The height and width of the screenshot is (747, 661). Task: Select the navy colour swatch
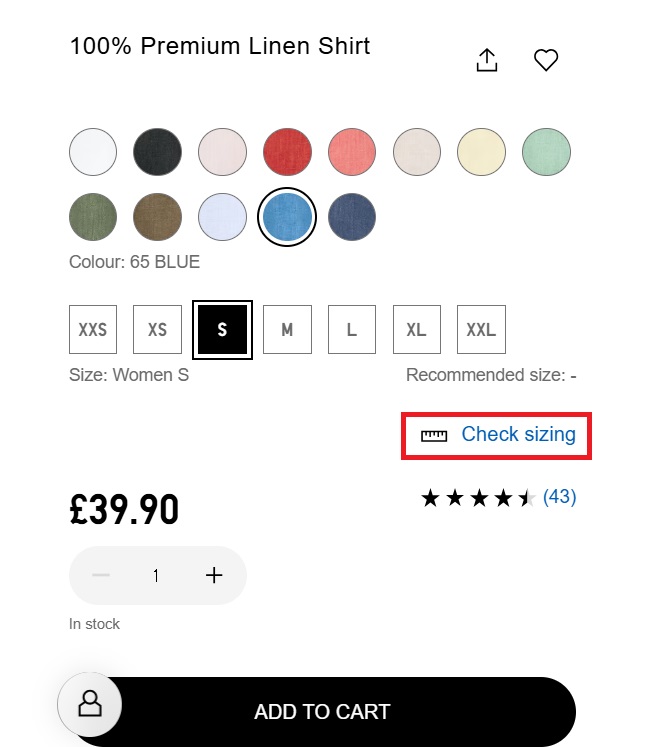pyautogui.click(x=352, y=217)
